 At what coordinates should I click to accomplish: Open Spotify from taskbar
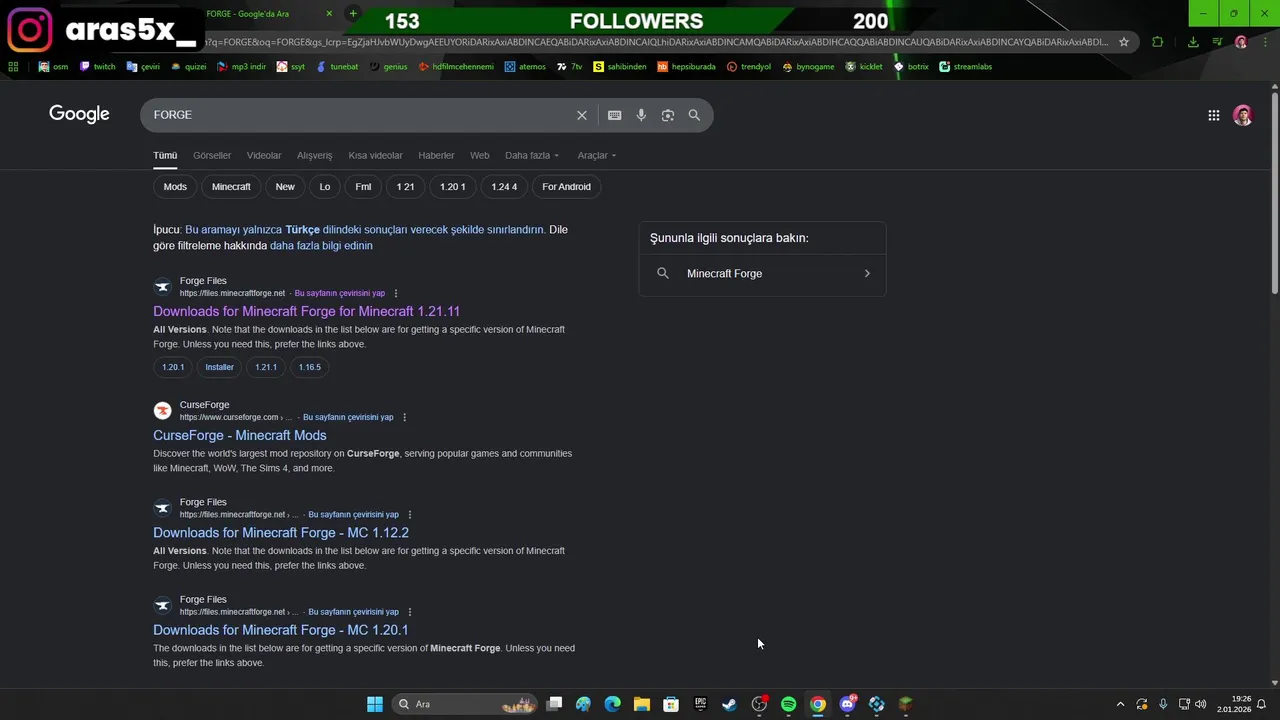(x=788, y=704)
